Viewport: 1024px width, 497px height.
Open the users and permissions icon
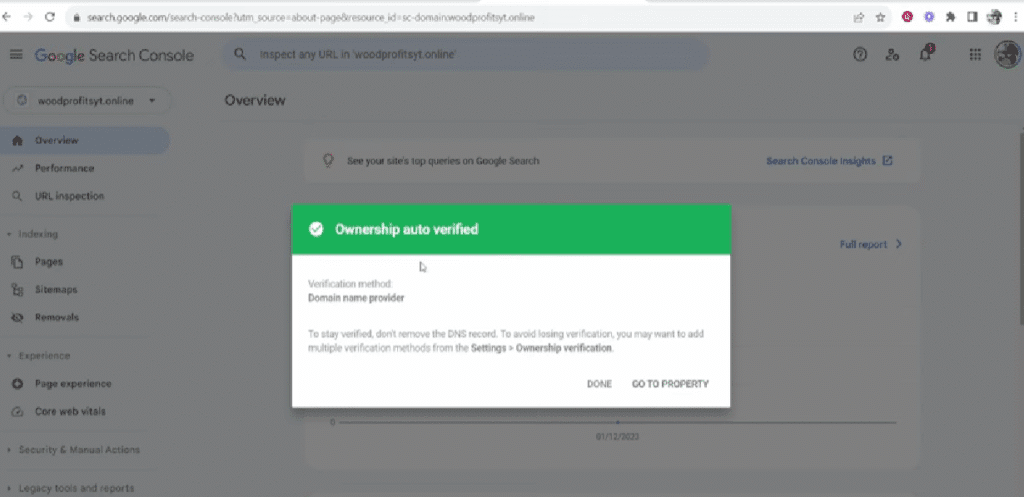[x=892, y=56]
